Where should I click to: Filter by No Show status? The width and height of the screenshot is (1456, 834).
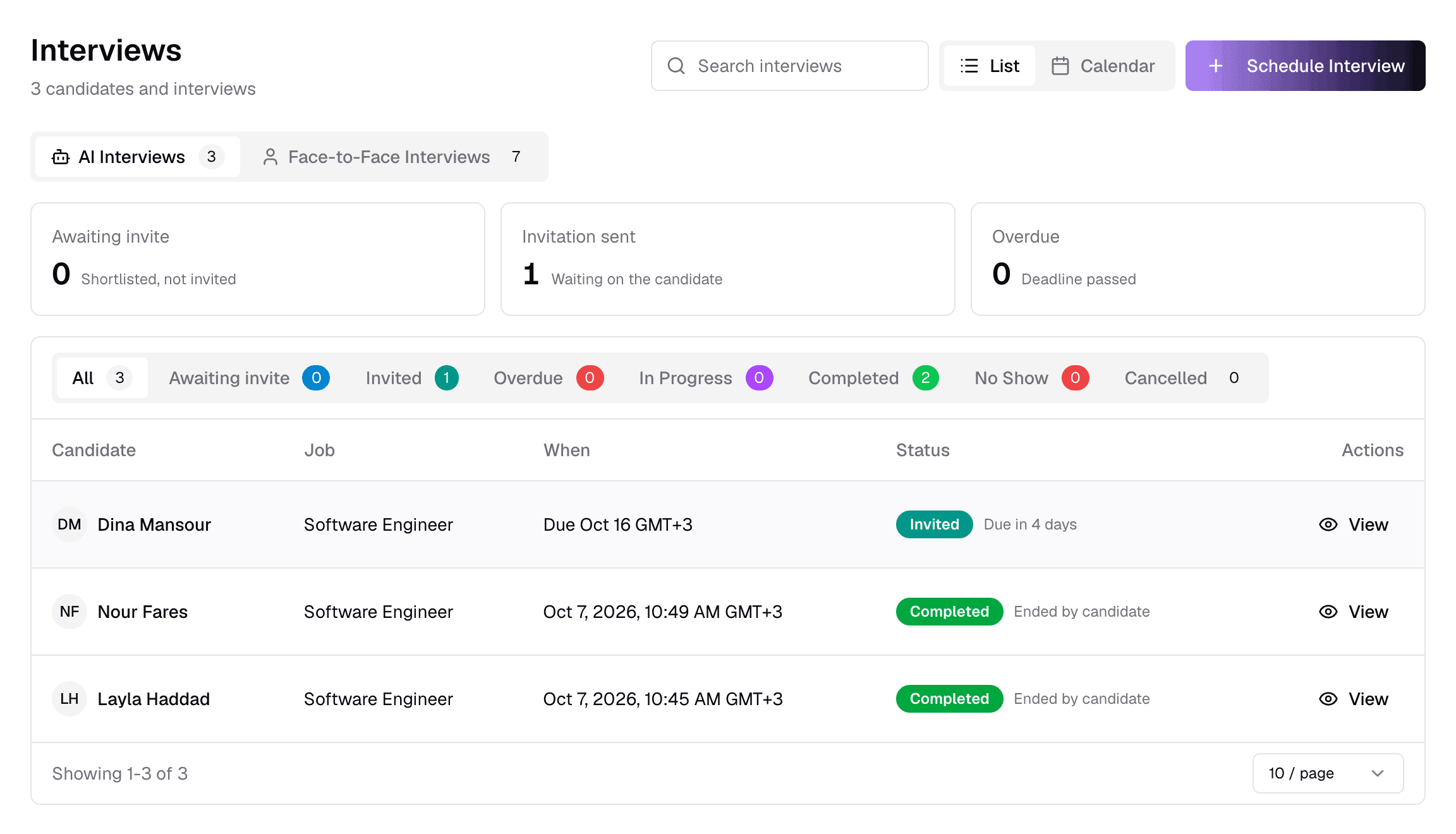click(1031, 378)
